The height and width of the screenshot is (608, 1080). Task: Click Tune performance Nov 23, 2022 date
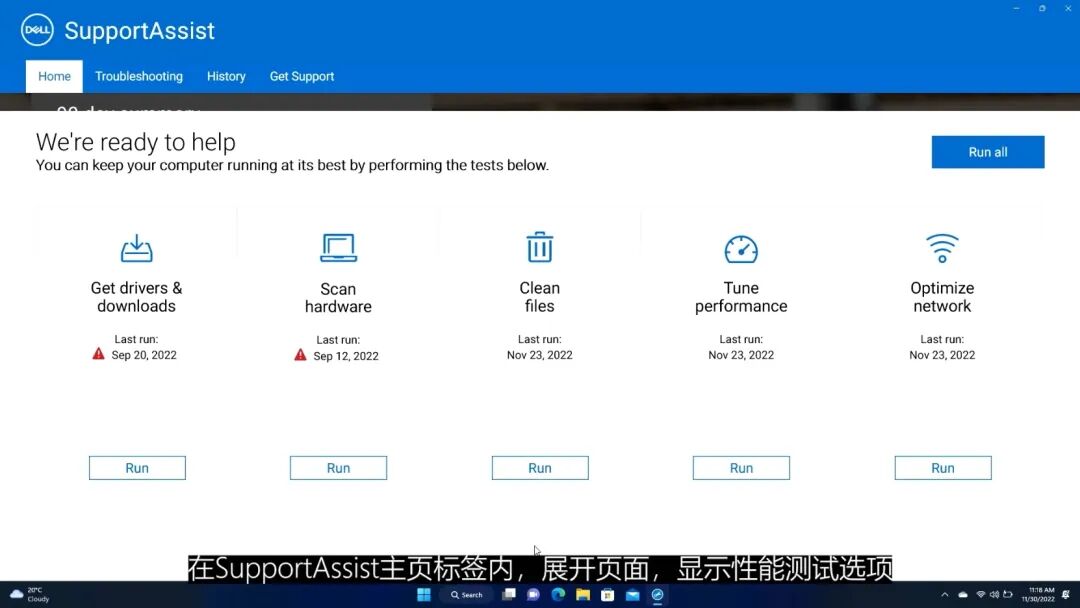(x=741, y=355)
